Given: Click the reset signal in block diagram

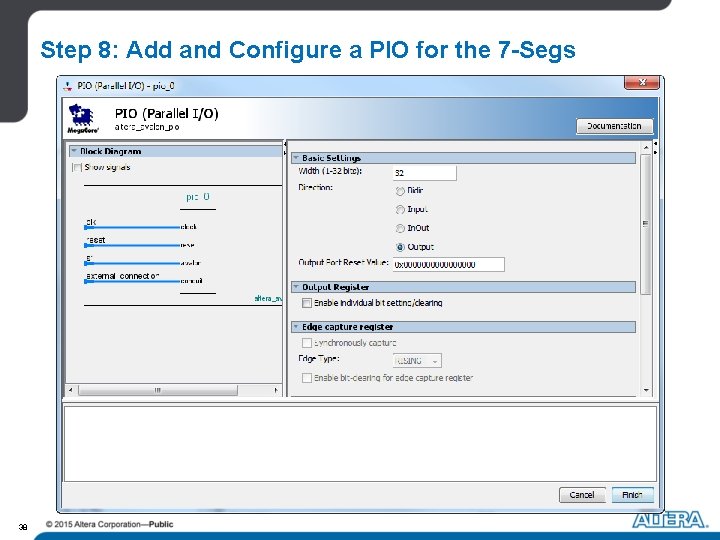Looking at the screenshot, I should 96,240.
